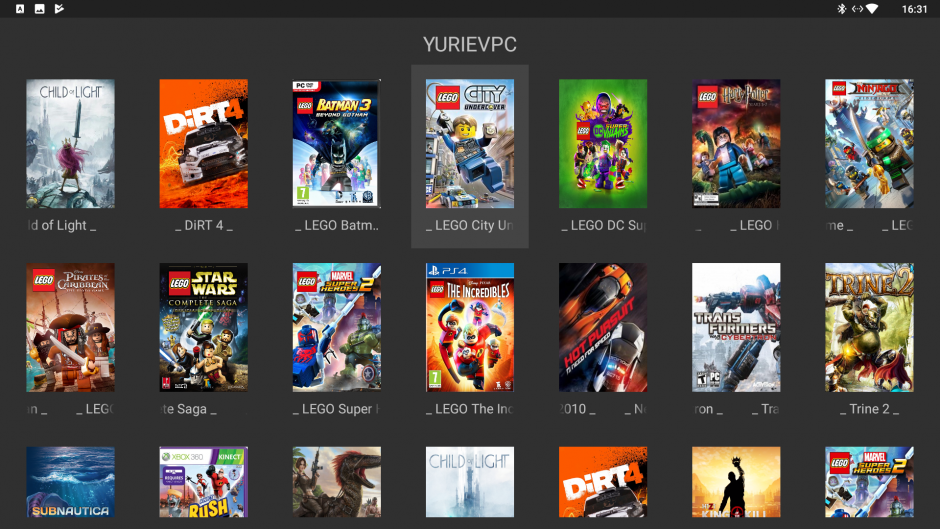Select LEGO Batman 3 Beyond Gotham cover
The image size is (940, 529).
click(336, 144)
